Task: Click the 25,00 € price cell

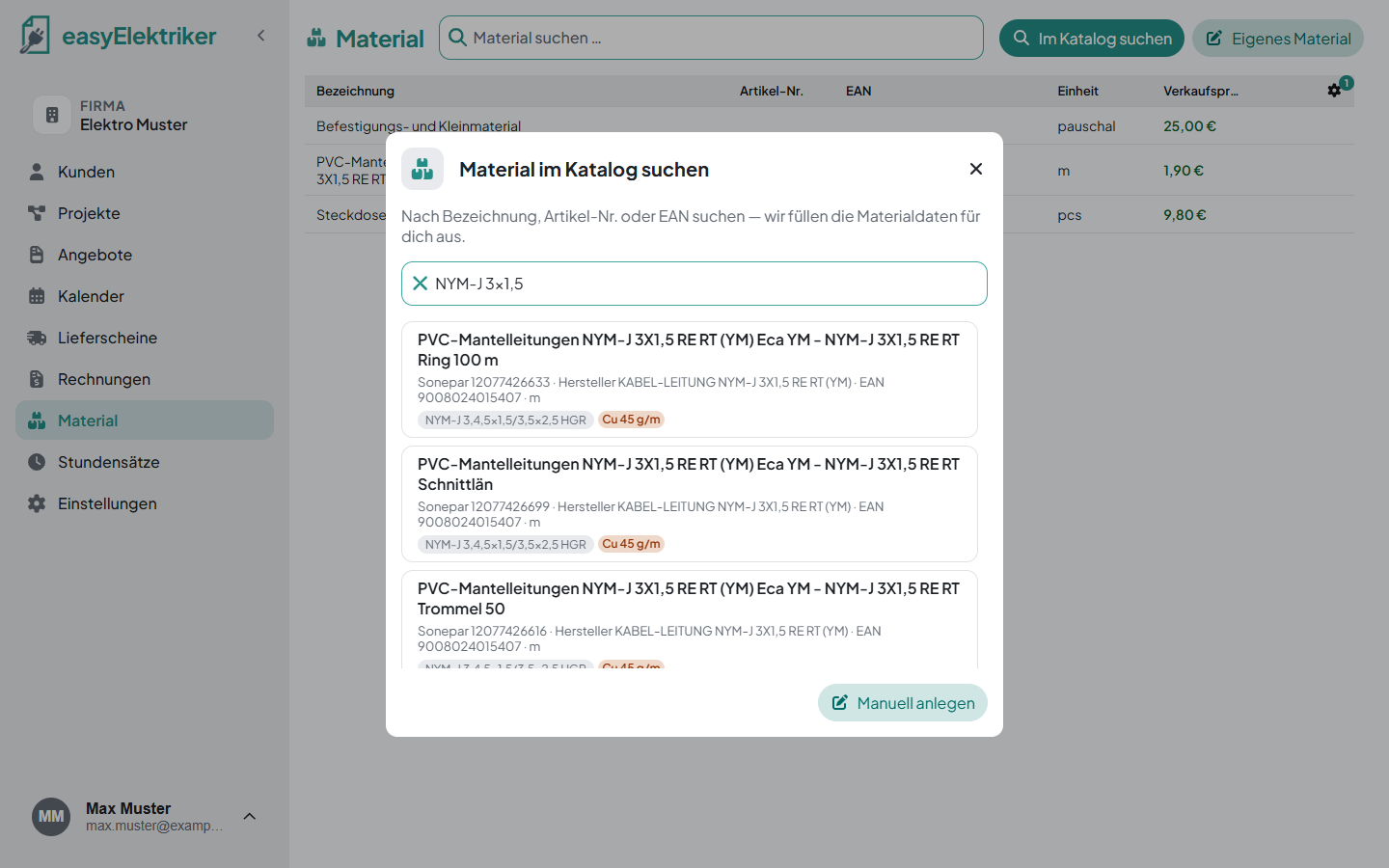Action: pyautogui.click(x=1189, y=126)
